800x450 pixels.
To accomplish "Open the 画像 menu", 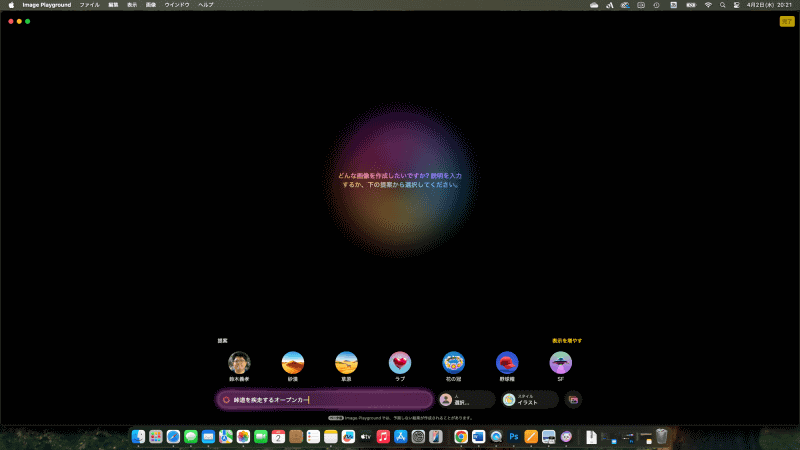I will click(x=151, y=5).
